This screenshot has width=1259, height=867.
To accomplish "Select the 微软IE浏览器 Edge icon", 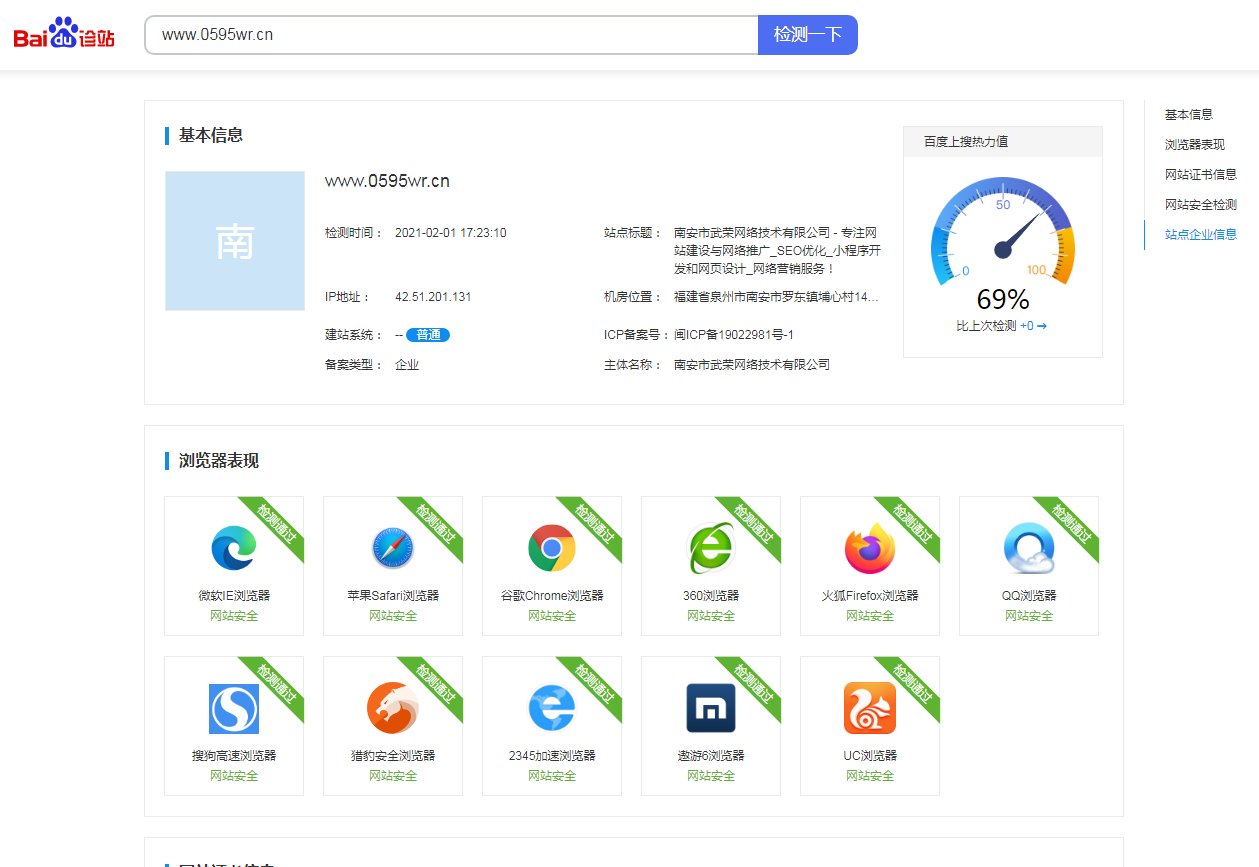I will click(233, 545).
